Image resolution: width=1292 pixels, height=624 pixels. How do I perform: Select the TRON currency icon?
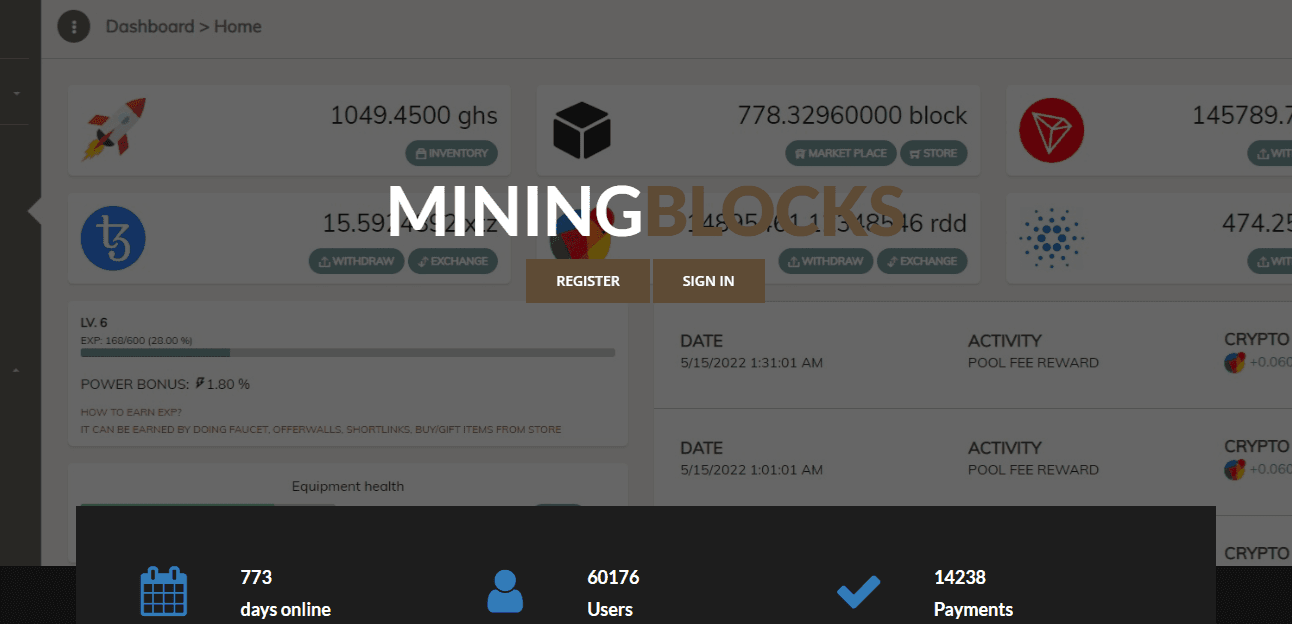1051,129
